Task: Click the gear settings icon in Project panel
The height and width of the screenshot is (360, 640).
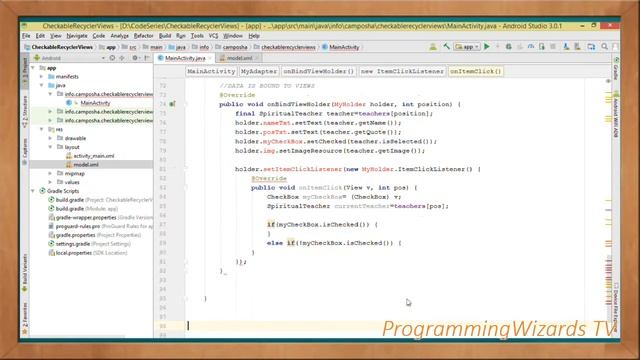Action: 135,58
